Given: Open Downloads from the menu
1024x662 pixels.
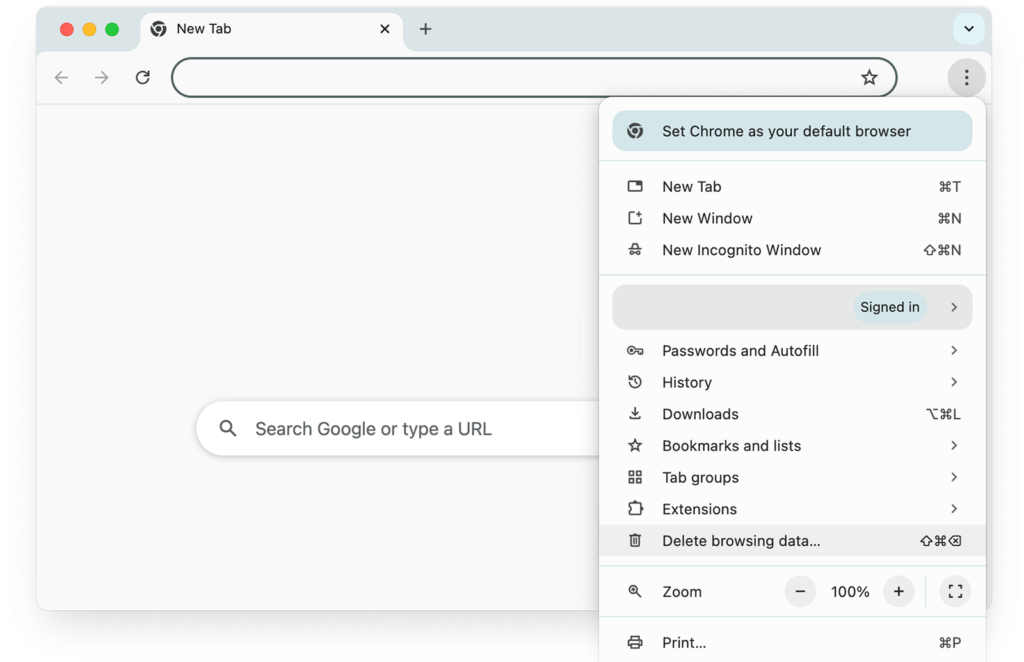Looking at the screenshot, I should (792, 414).
